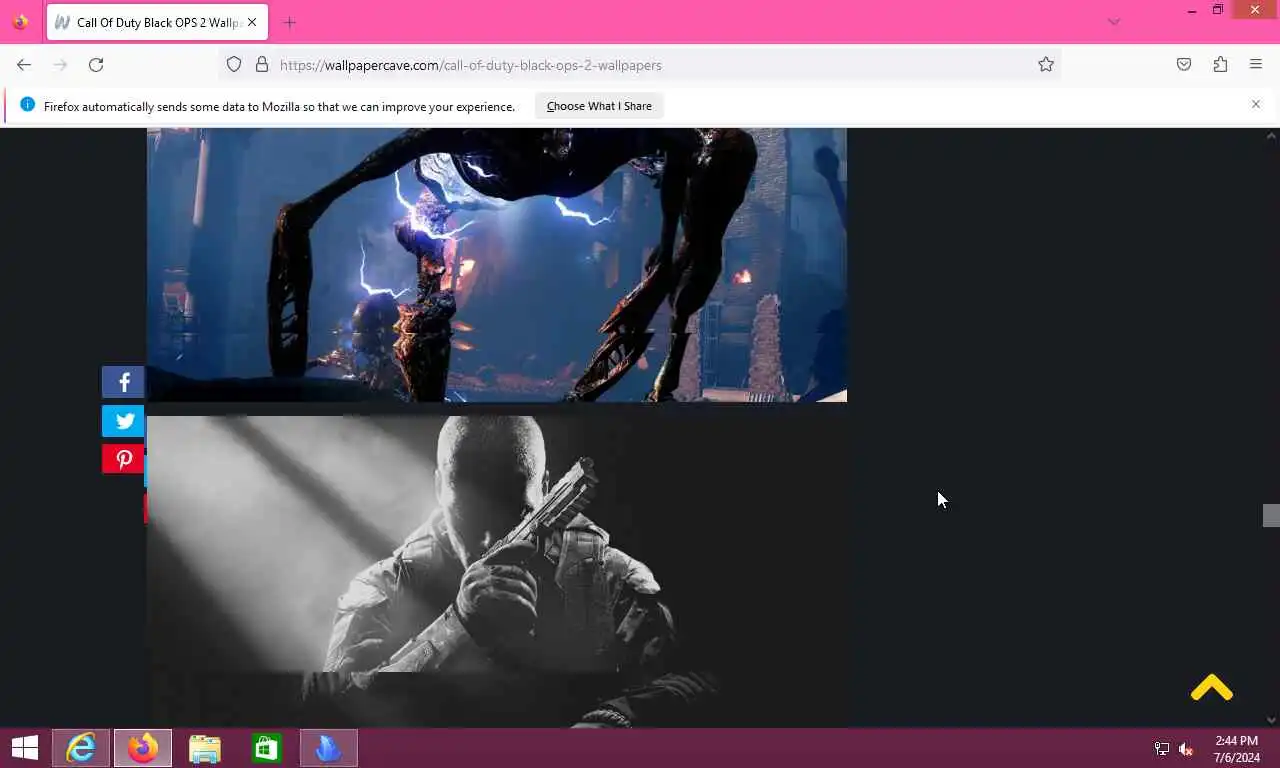Open Firefox extensions menu
This screenshot has height=768, width=1280.
pyautogui.click(x=1220, y=65)
